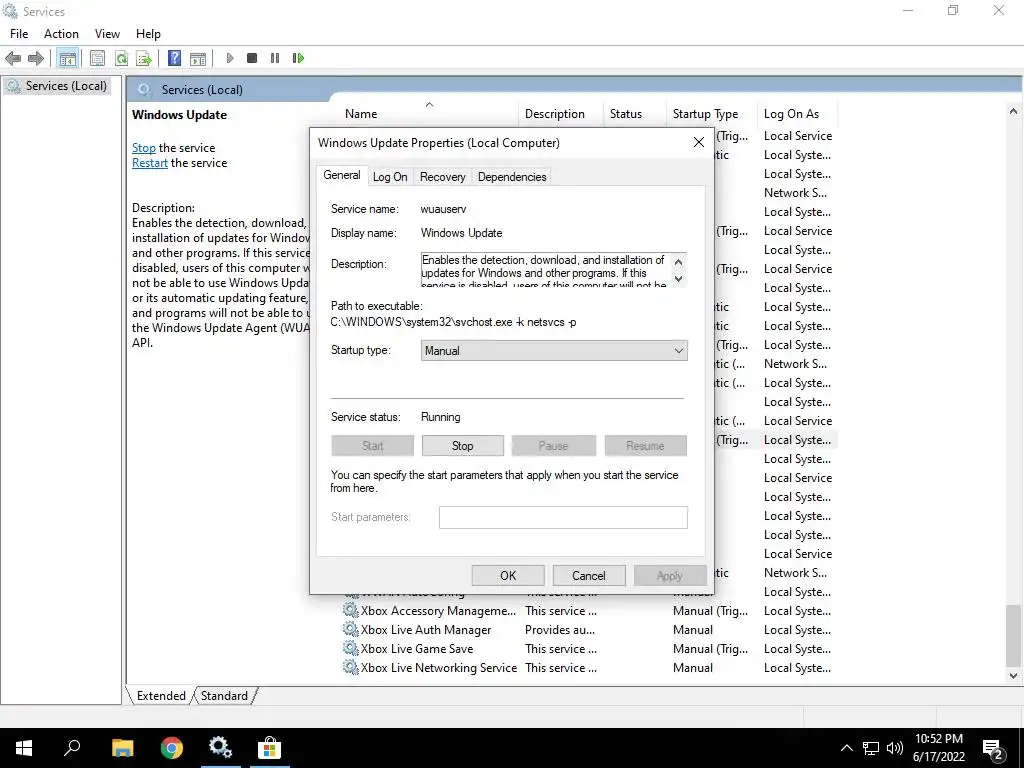Click the Stop the service link
This screenshot has height=768, width=1024.
coord(144,148)
